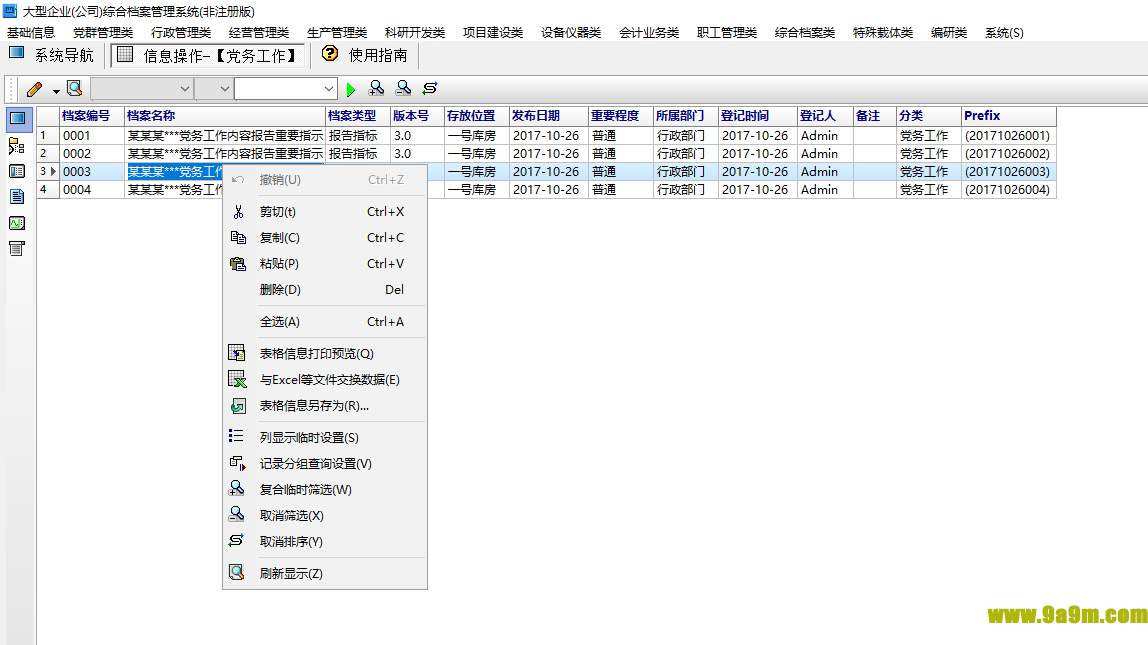Sort by the 登记人 column header
1148x645 pixels.
tap(824, 116)
